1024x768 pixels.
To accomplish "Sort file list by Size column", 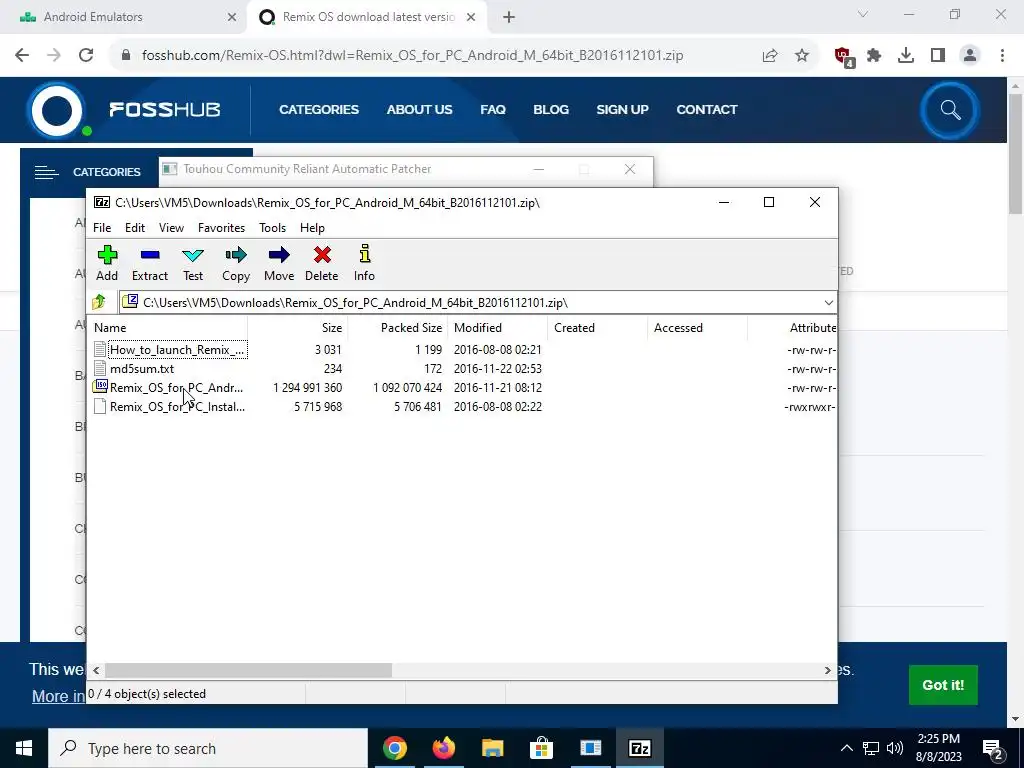I will (298, 328).
